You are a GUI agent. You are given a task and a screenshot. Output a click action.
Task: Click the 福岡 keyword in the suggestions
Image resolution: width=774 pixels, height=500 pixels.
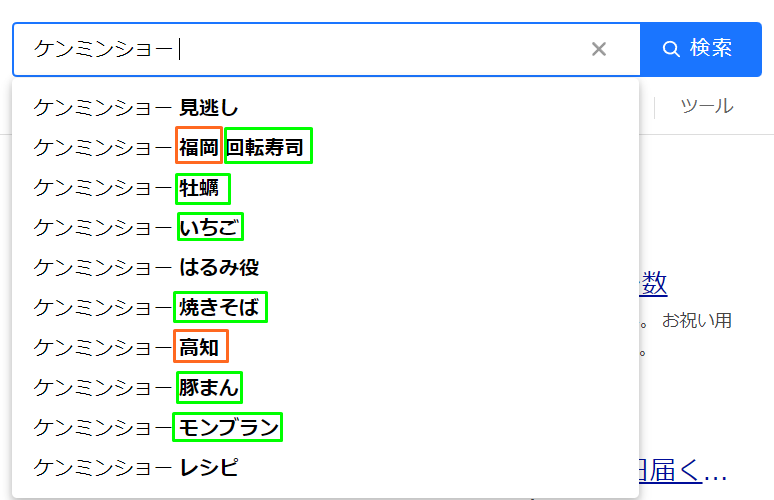click(198, 148)
